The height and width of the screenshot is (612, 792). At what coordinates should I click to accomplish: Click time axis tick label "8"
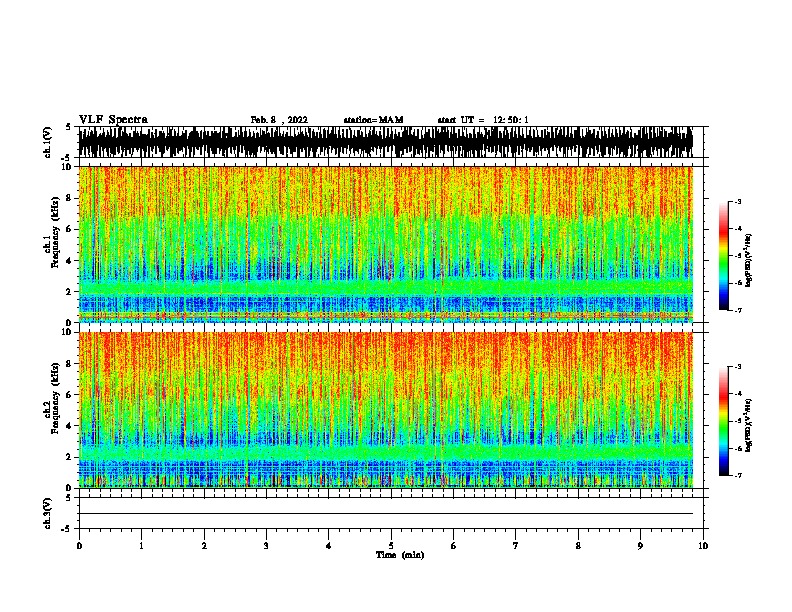click(578, 546)
